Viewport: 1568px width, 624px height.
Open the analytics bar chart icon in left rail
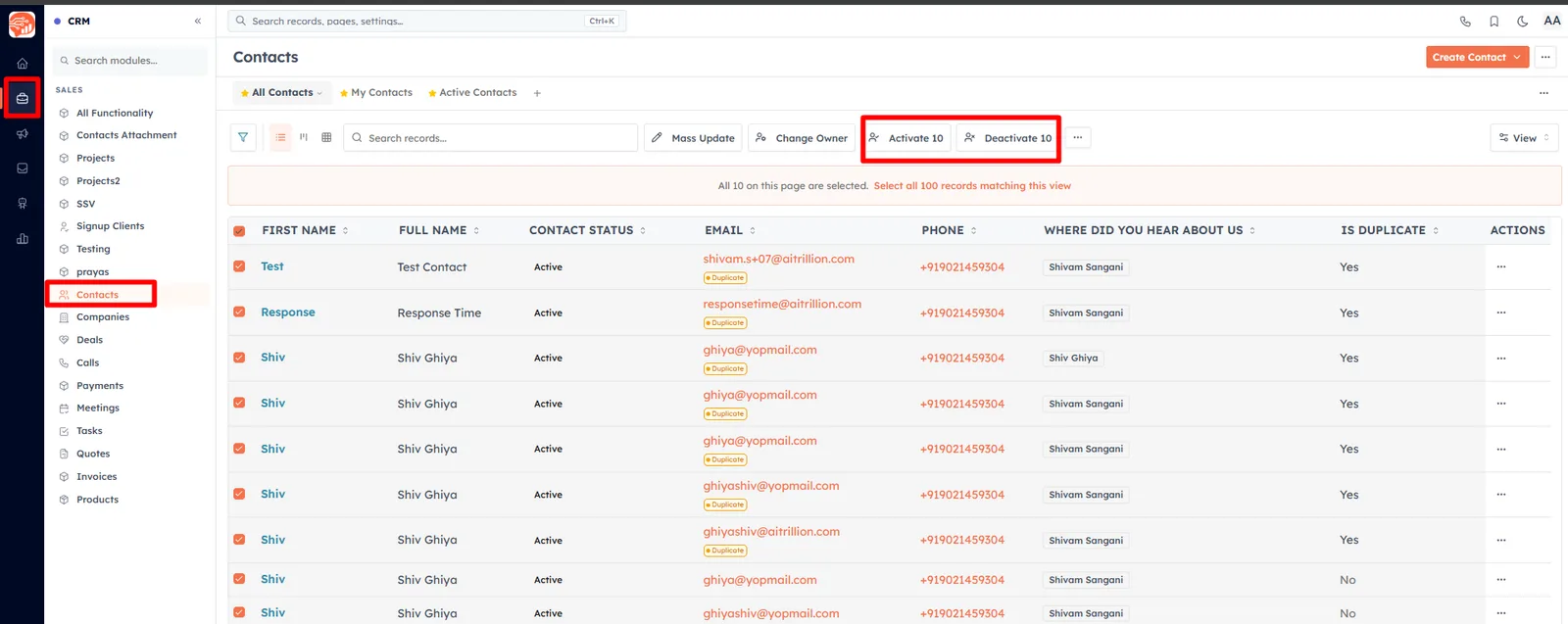click(x=22, y=239)
